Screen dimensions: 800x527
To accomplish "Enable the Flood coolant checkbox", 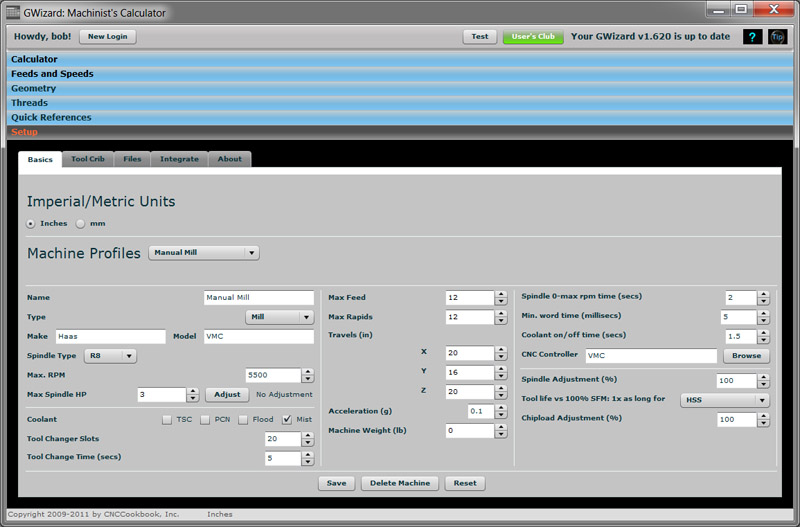I will coord(243,420).
